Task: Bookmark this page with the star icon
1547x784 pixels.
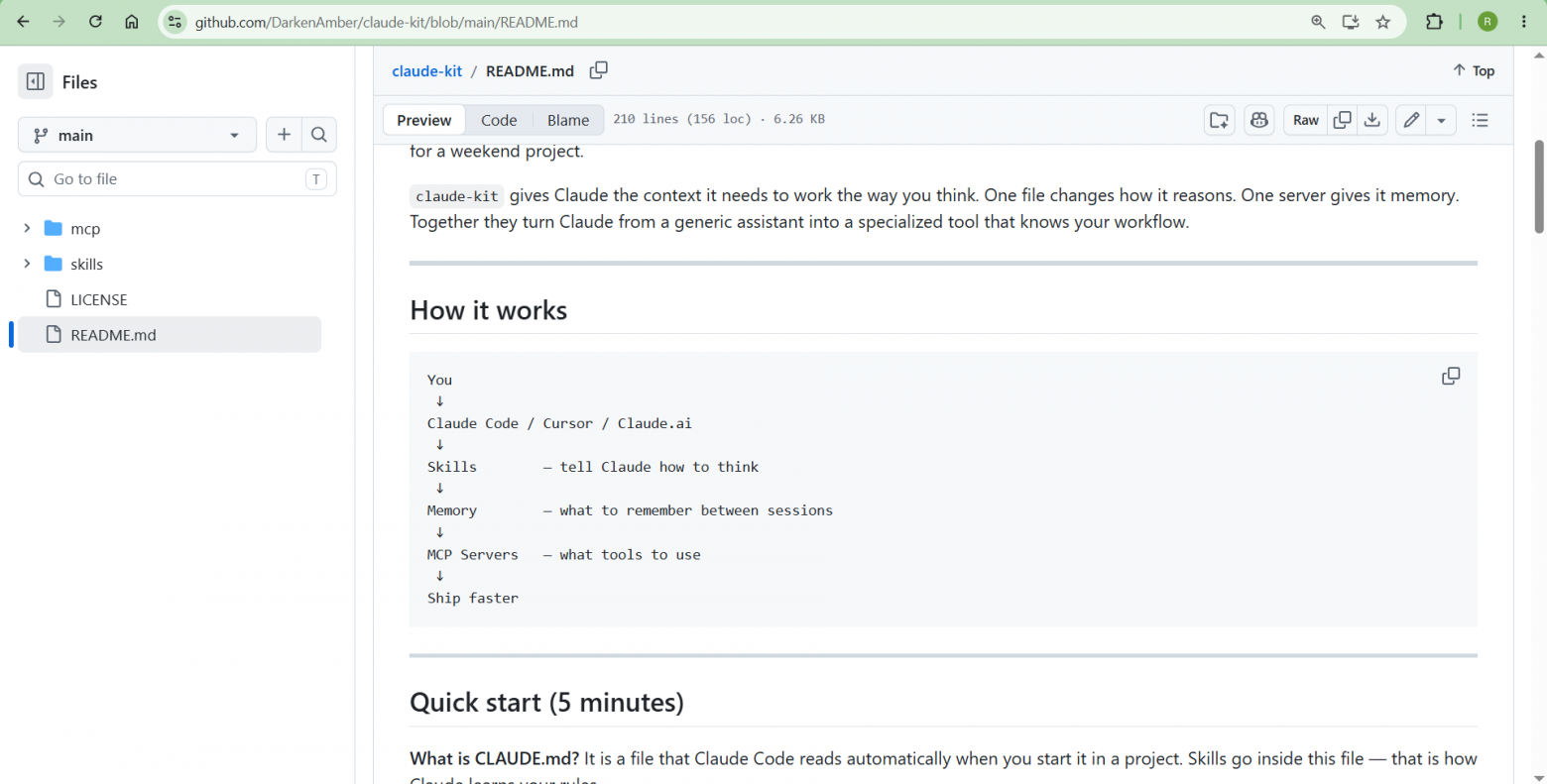Action: tap(1383, 22)
